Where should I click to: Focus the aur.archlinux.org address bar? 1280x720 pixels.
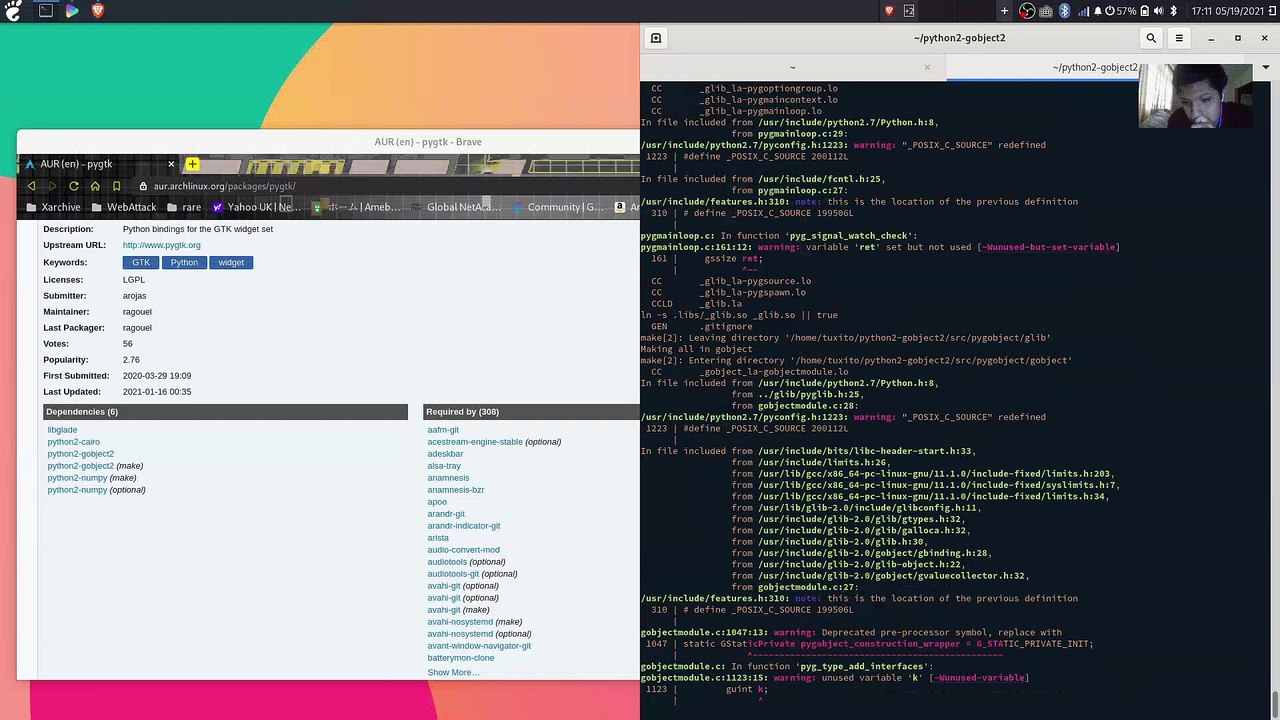click(385, 186)
